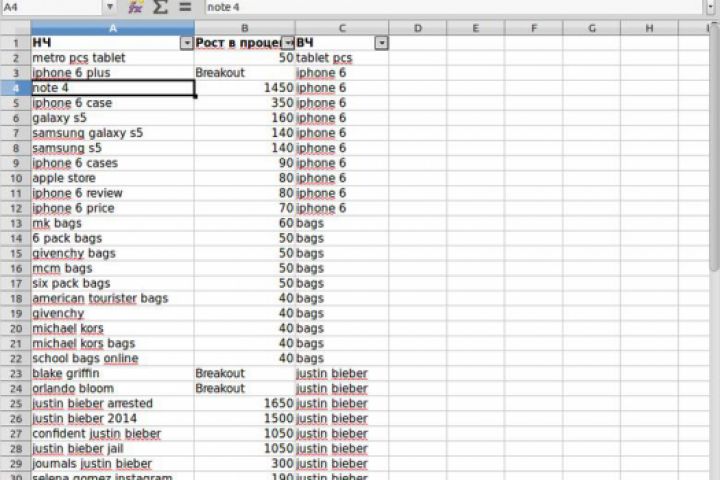The height and width of the screenshot is (480, 720).
Task: Click cell 'confident justin bieber'
Action: point(112,434)
